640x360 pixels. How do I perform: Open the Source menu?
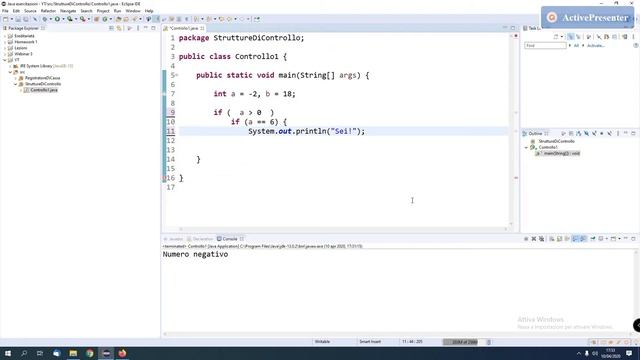tap(30, 11)
